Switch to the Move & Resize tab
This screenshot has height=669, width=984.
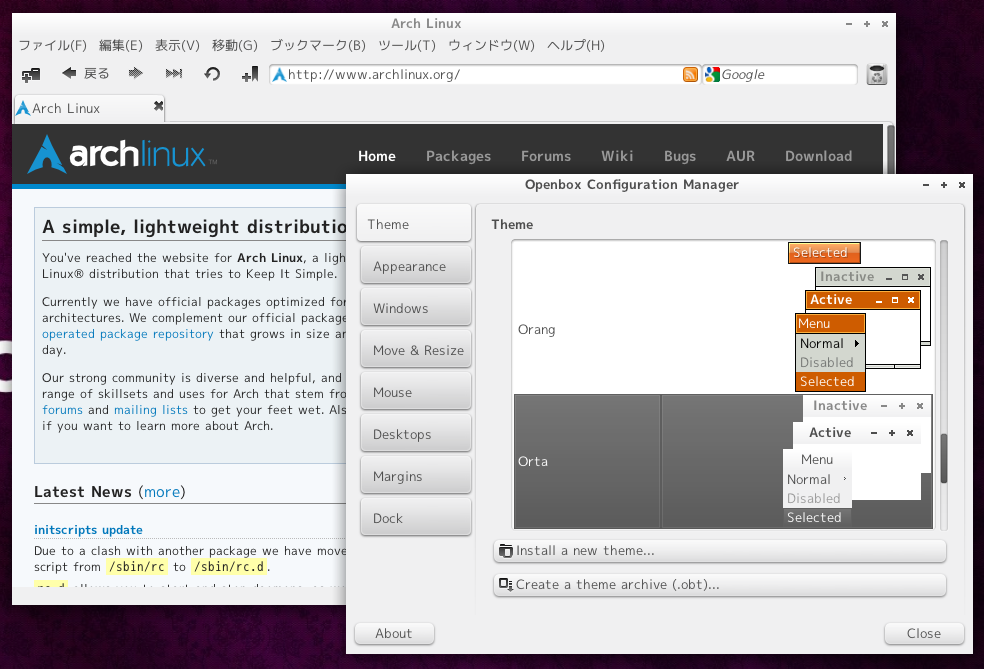pos(415,350)
